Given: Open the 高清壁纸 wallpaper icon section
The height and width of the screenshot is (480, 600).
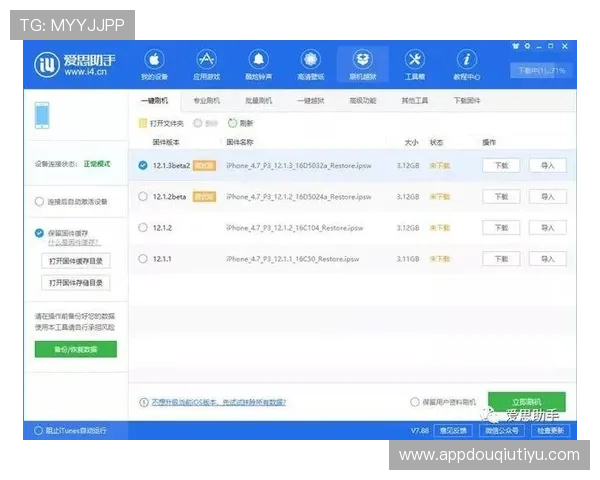Looking at the screenshot, I should (x=311, y=60).
